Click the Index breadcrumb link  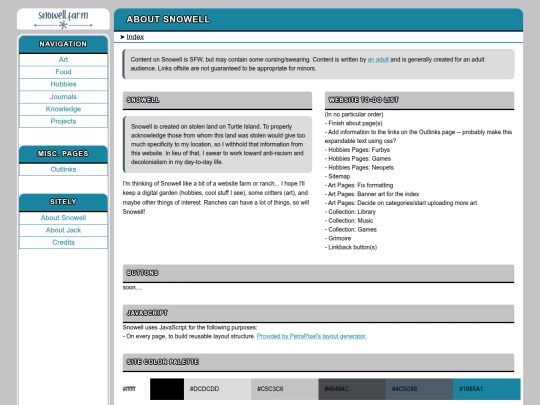coord(135,37)
